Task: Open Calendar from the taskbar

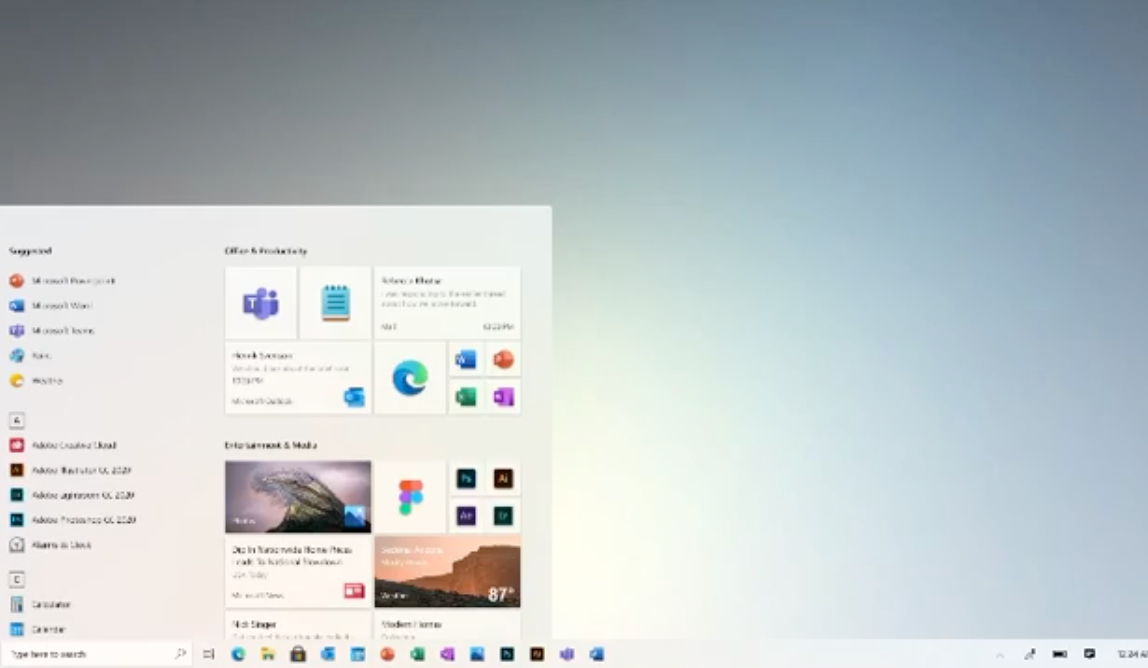Action: pos(357,654)
